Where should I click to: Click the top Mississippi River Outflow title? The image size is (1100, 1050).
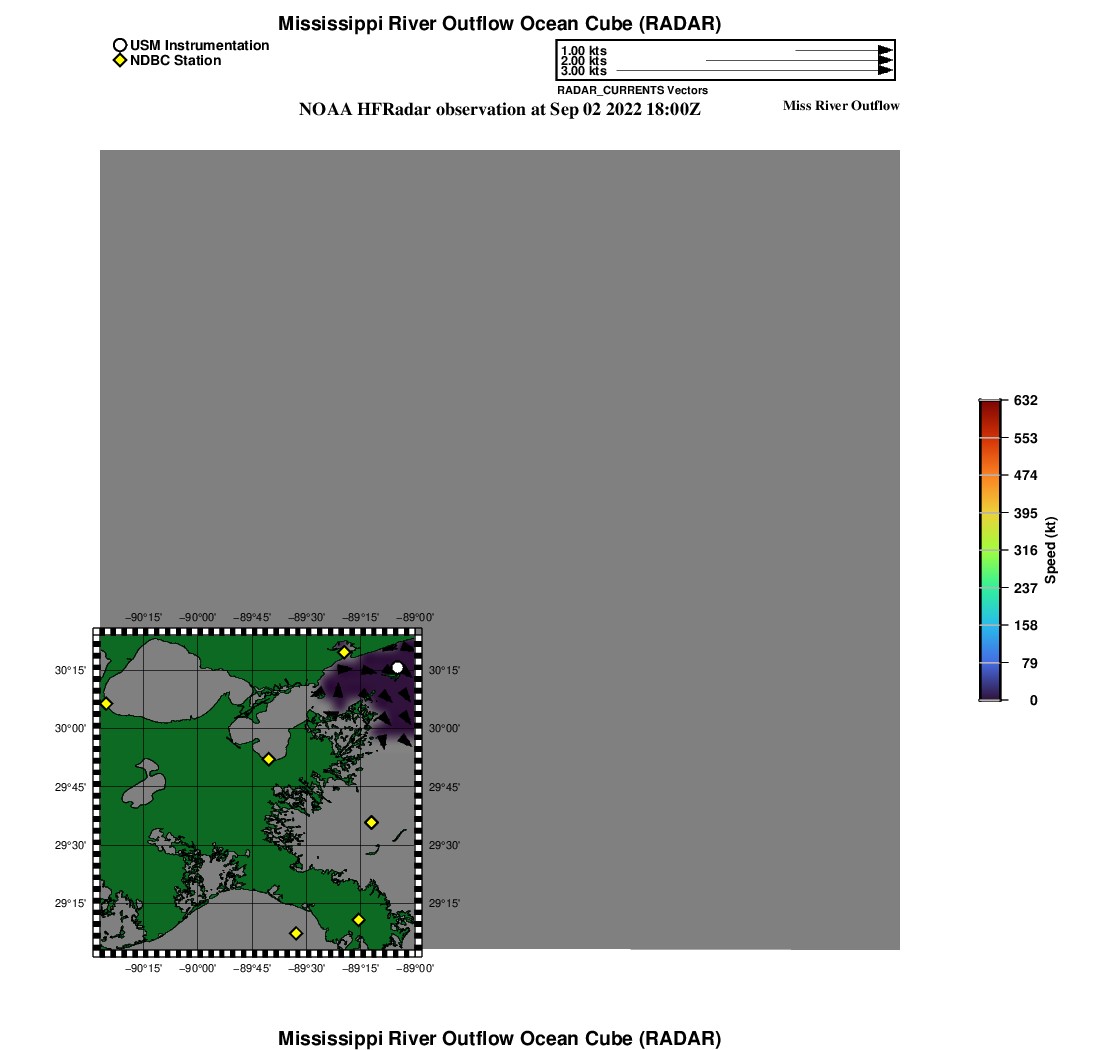[x=499, y=23]
